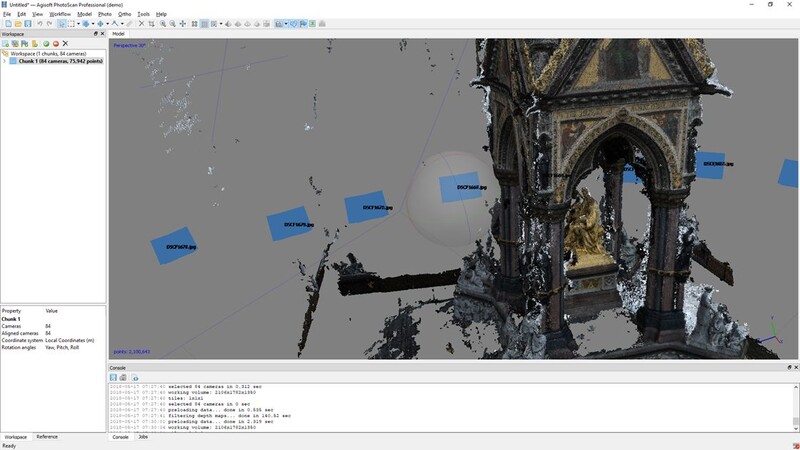Viewport: 800px width, 450px height.
Task: Show the sparse point cloud
Action: click(194, 23)
